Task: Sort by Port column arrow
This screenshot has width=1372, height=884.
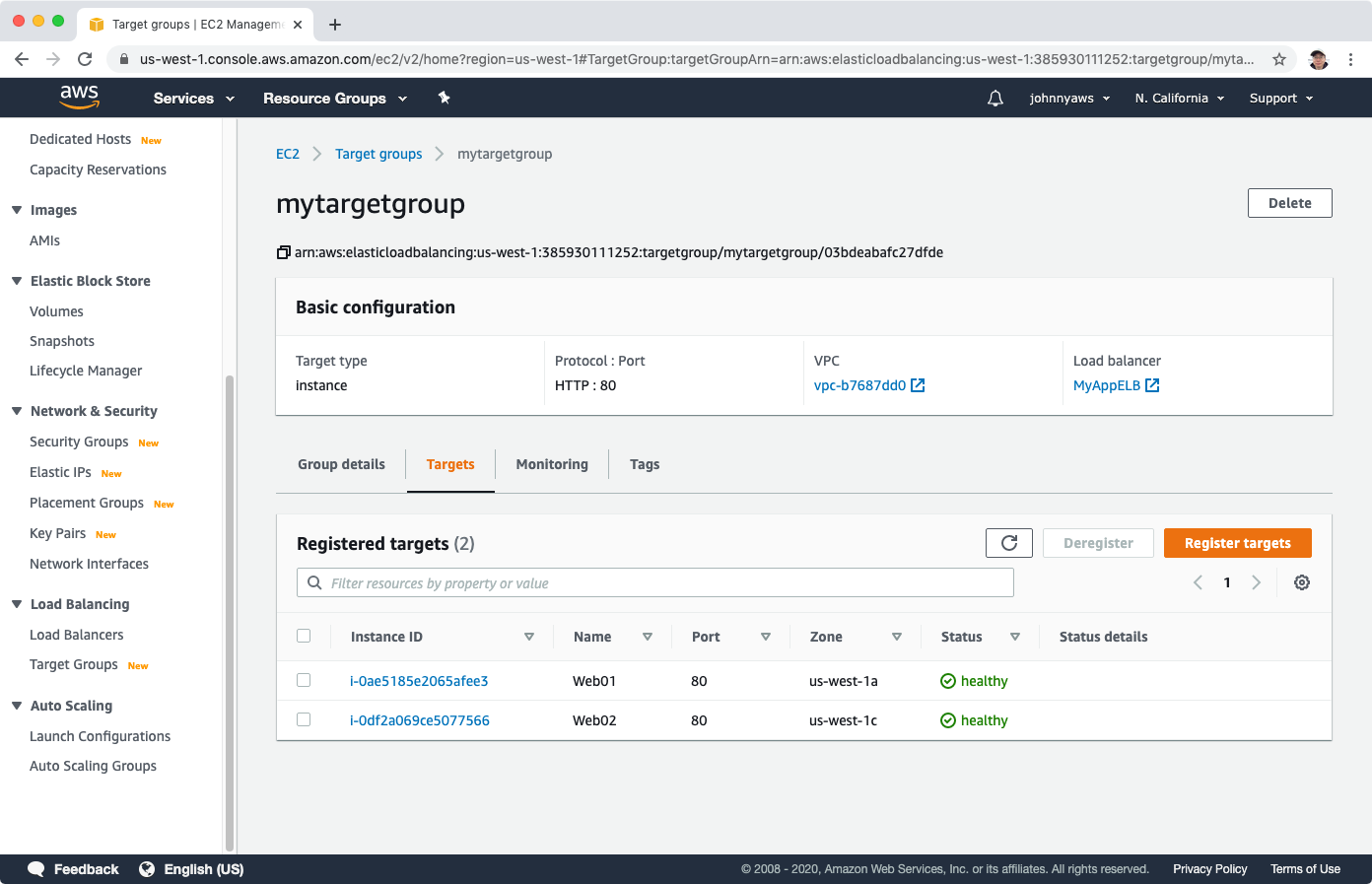Action: [766, 637]
